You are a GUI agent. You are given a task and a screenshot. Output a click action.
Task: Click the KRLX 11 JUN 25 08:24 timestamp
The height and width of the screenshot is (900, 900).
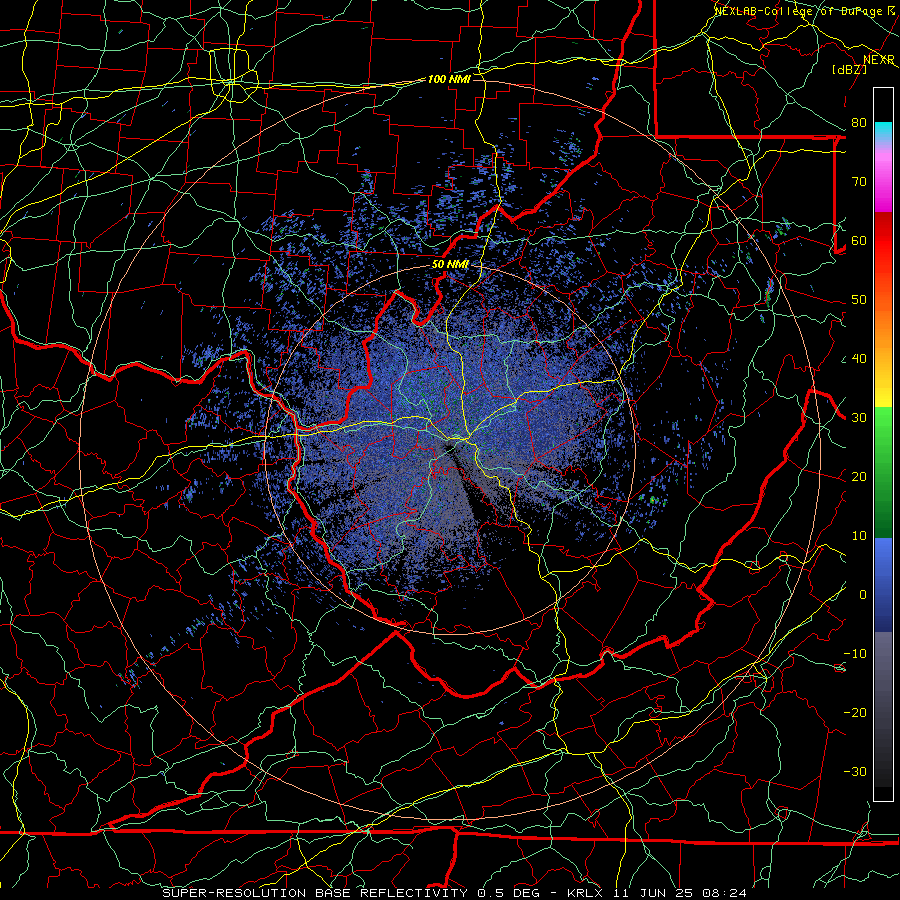coord(657,893)
